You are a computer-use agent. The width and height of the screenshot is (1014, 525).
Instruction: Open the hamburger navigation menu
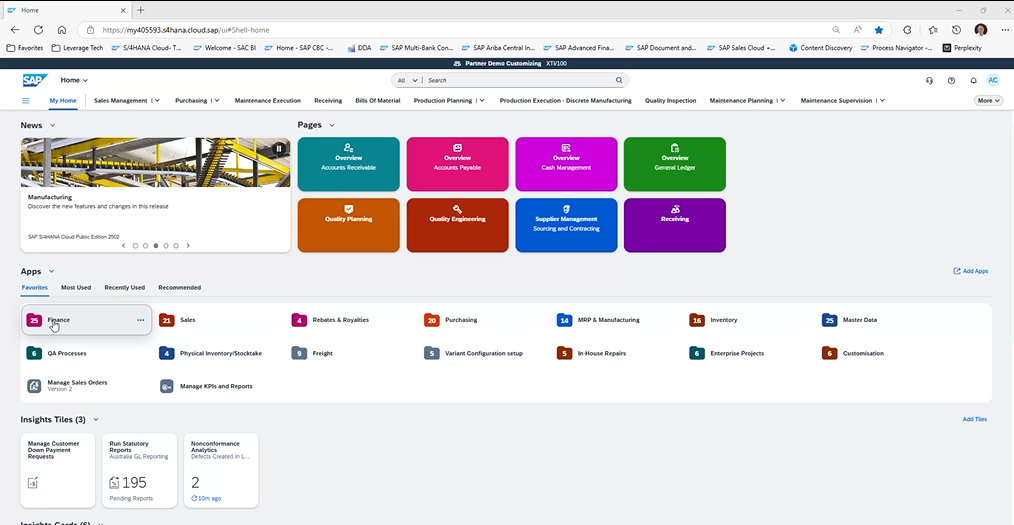pos(26,101)
